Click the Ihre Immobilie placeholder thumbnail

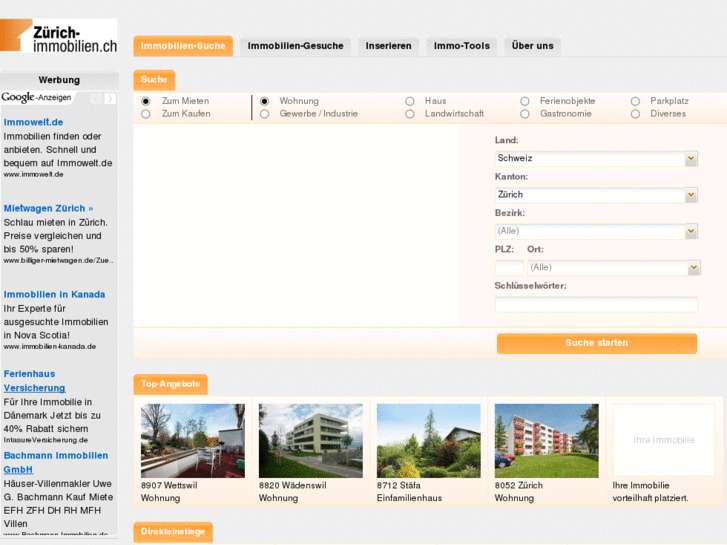tap(664, 440)
